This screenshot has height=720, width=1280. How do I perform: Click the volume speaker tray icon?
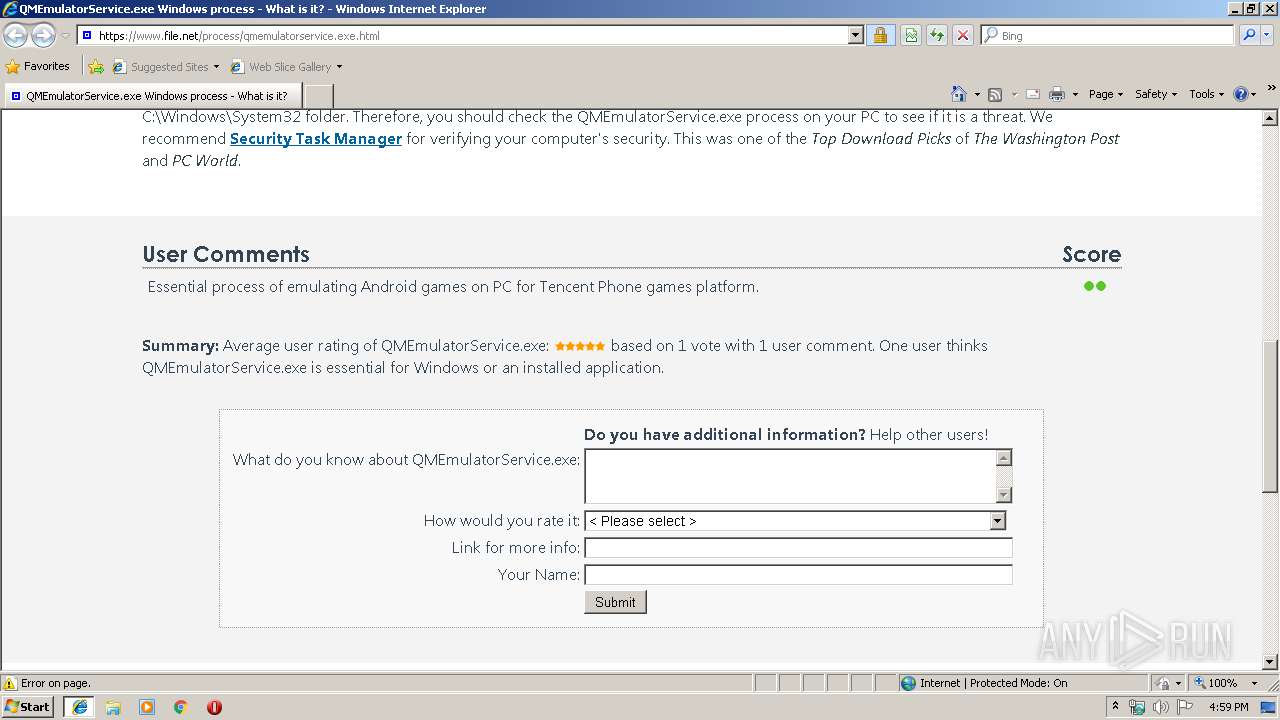1161,707
